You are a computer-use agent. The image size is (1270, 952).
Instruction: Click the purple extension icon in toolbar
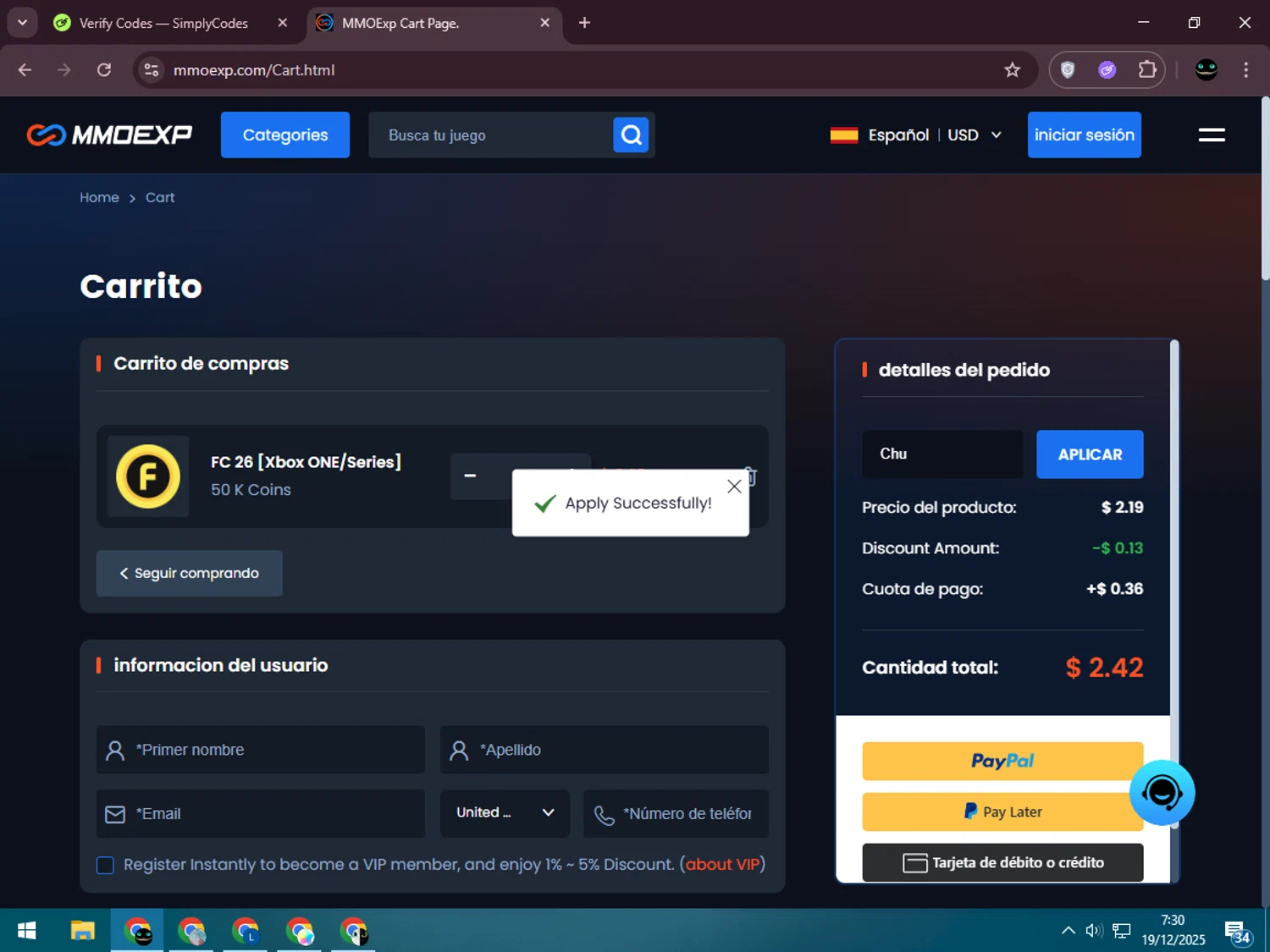pos(1107,70)
